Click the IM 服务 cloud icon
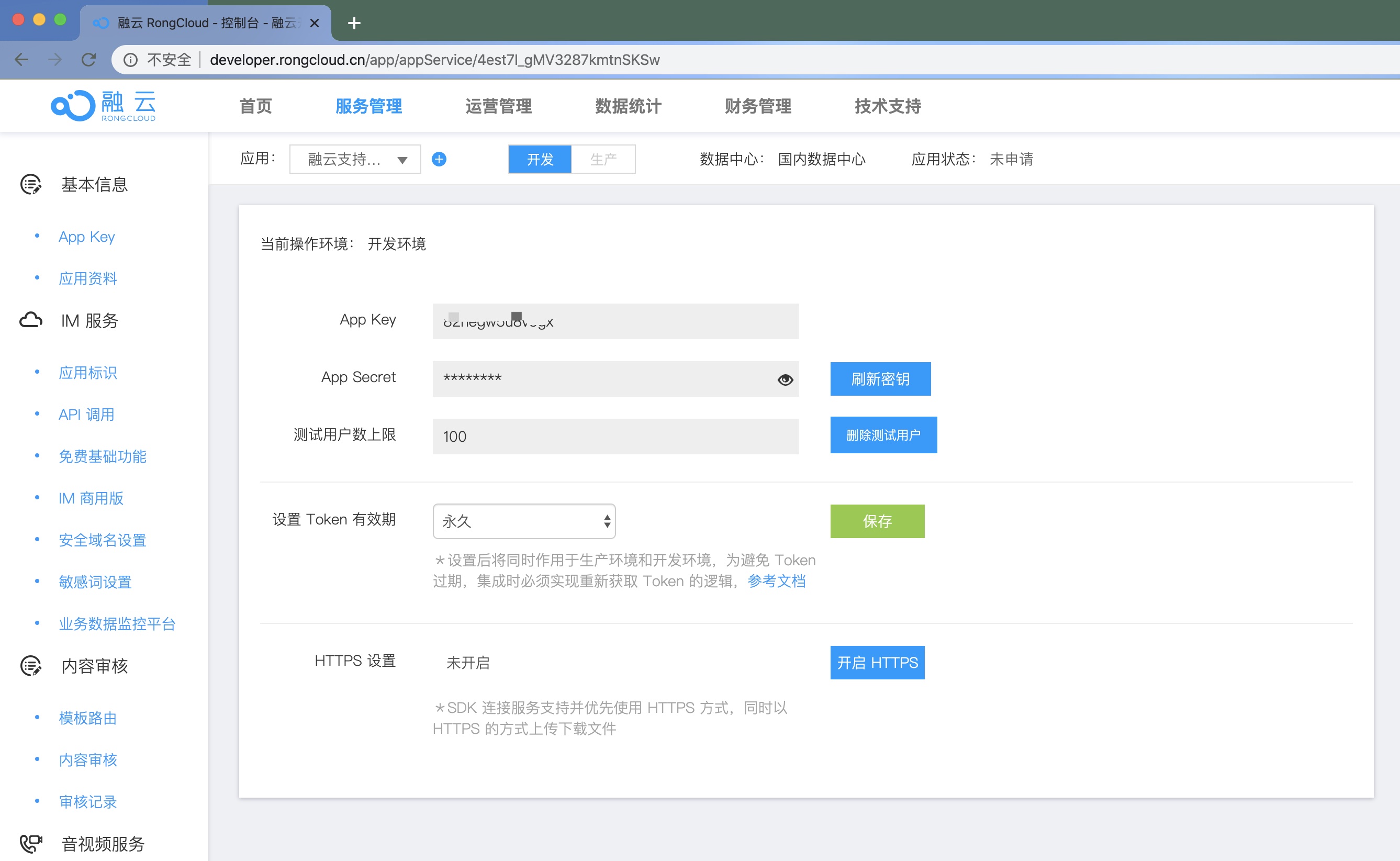The width and height of the screenshot is (1400, 861). (x=31, y=321)
